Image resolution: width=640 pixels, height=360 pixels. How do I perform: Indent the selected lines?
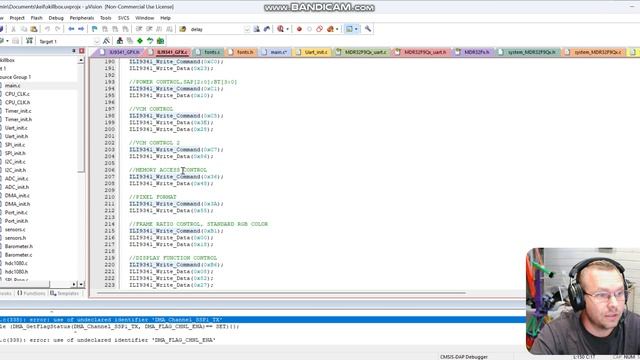(139, 29)
